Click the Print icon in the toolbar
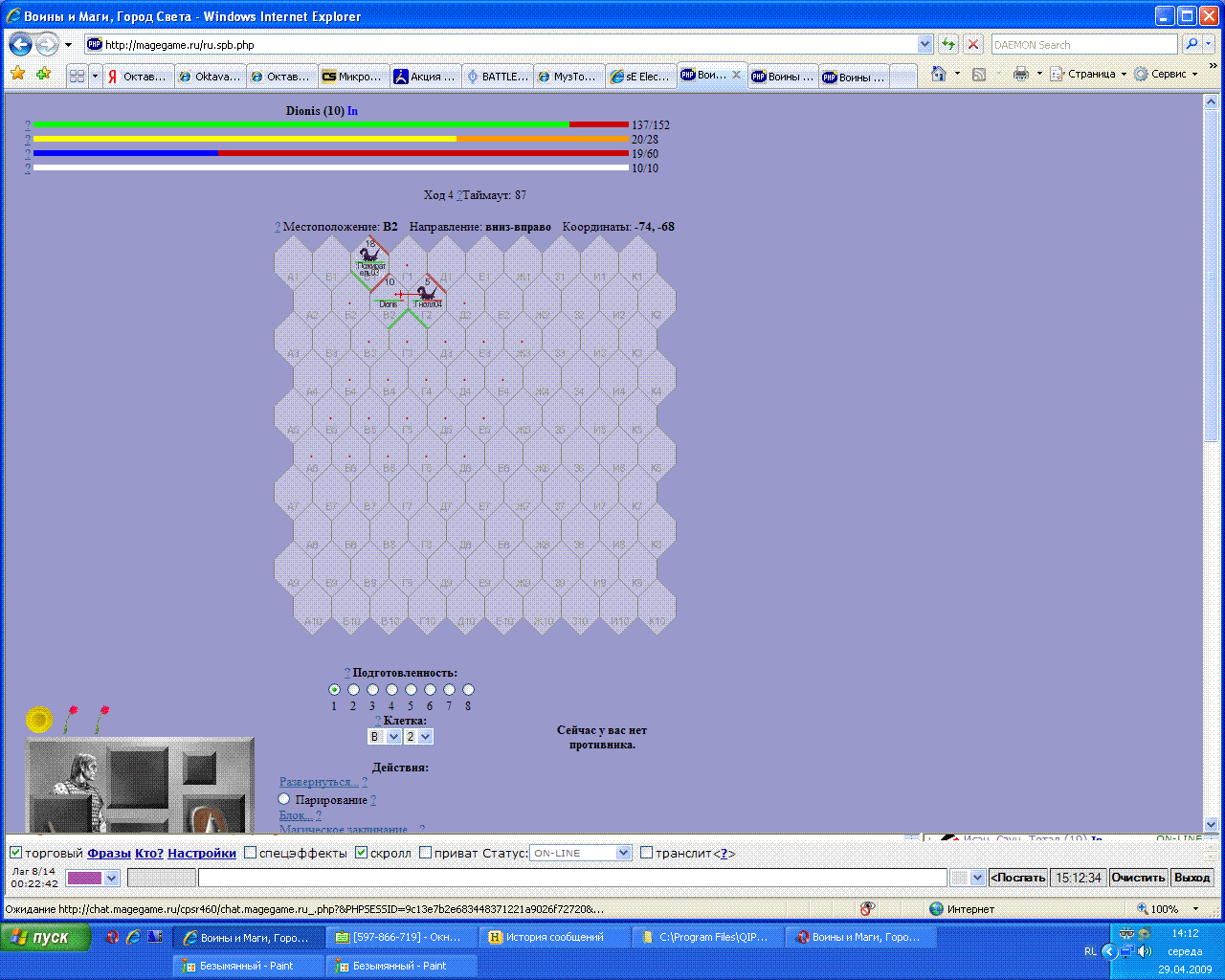Image resolution: width=1225 pixels, height=980 pixels. 1021,74
